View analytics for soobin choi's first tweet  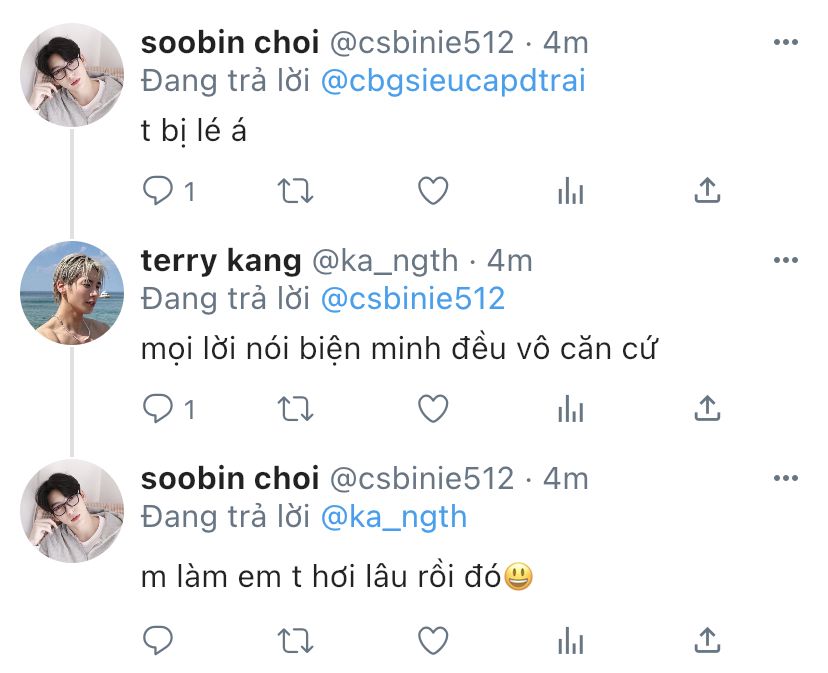(x=570, y=190)
